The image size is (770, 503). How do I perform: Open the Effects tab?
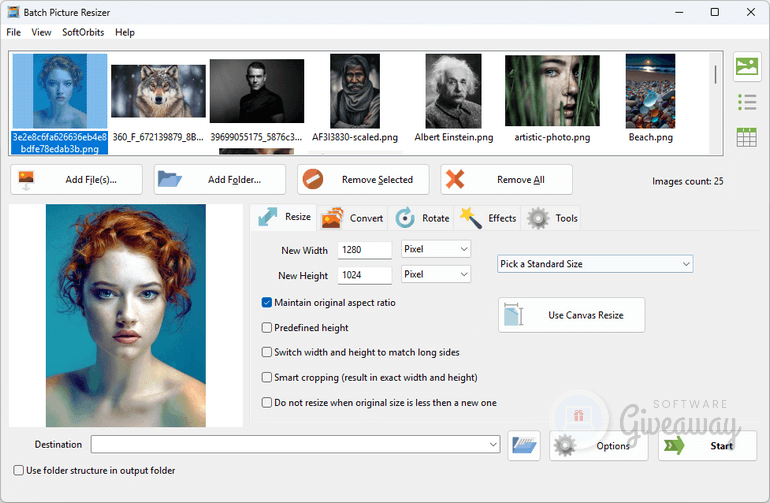489,218
